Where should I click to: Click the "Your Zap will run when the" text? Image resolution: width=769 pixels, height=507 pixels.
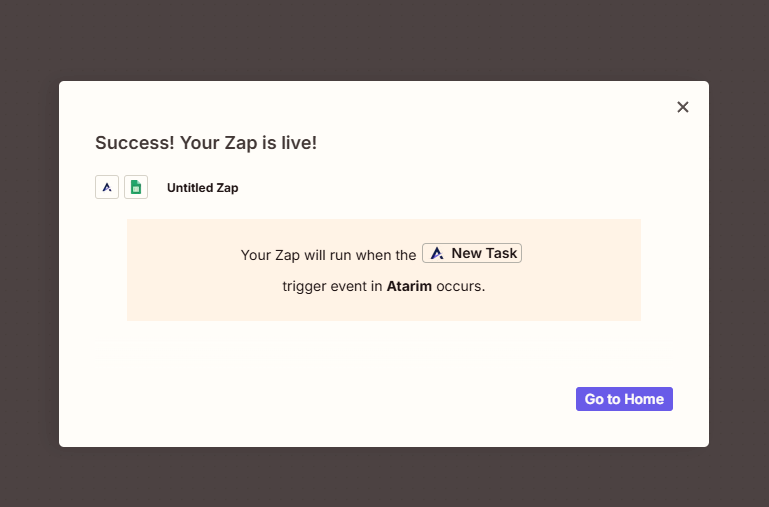click(328, 255)
